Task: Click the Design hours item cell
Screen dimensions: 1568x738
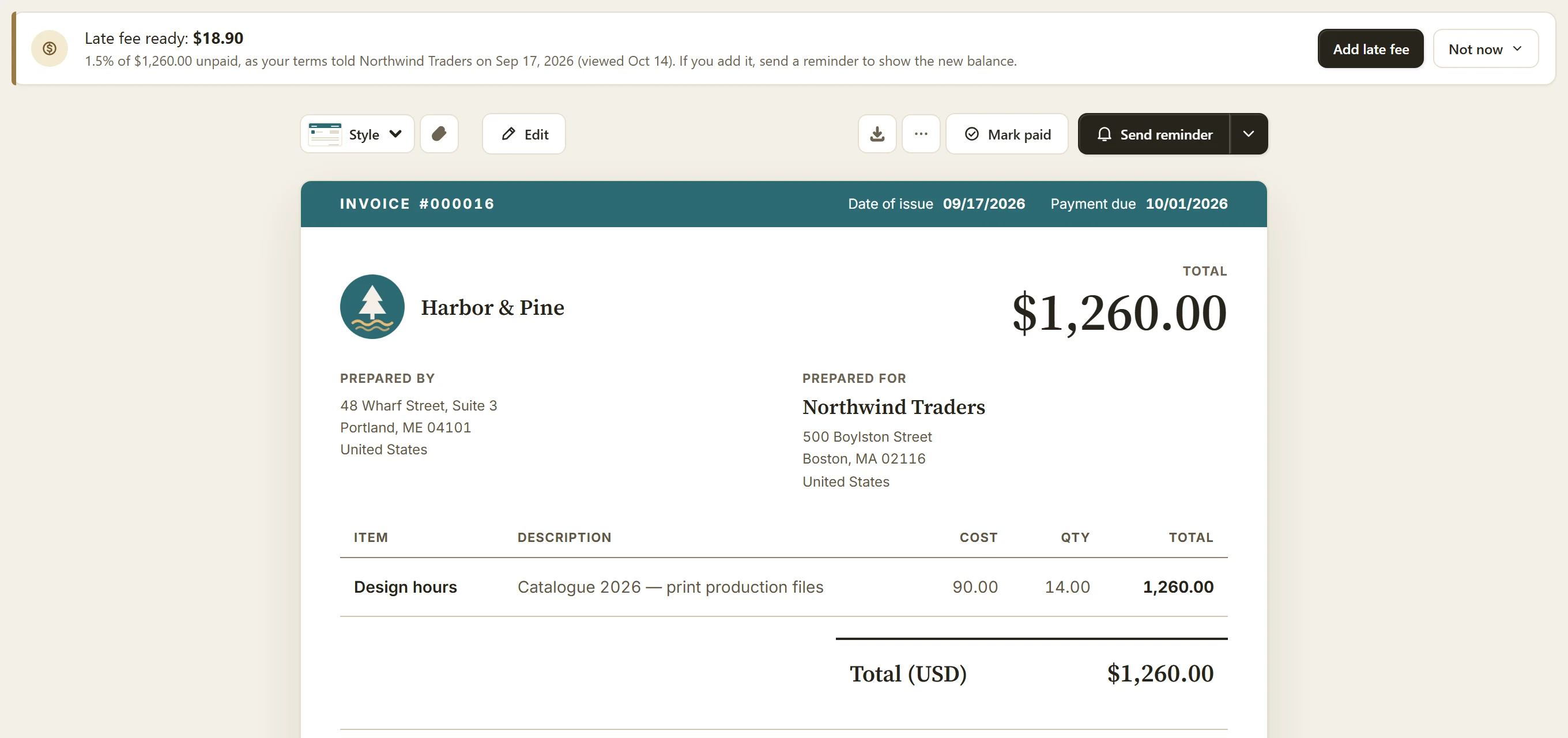Action: tap(405, 587)
